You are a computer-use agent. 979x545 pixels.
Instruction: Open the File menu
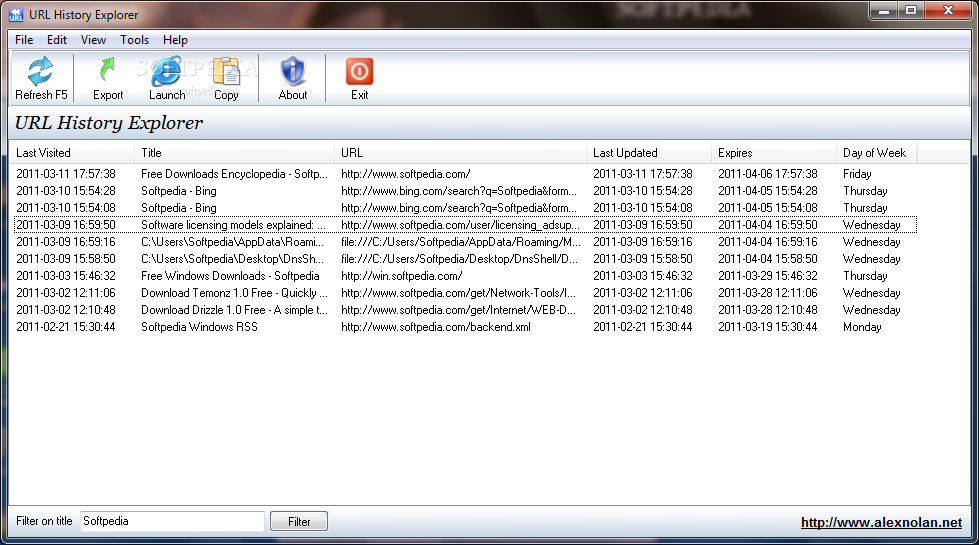click(x=24, y=40)
